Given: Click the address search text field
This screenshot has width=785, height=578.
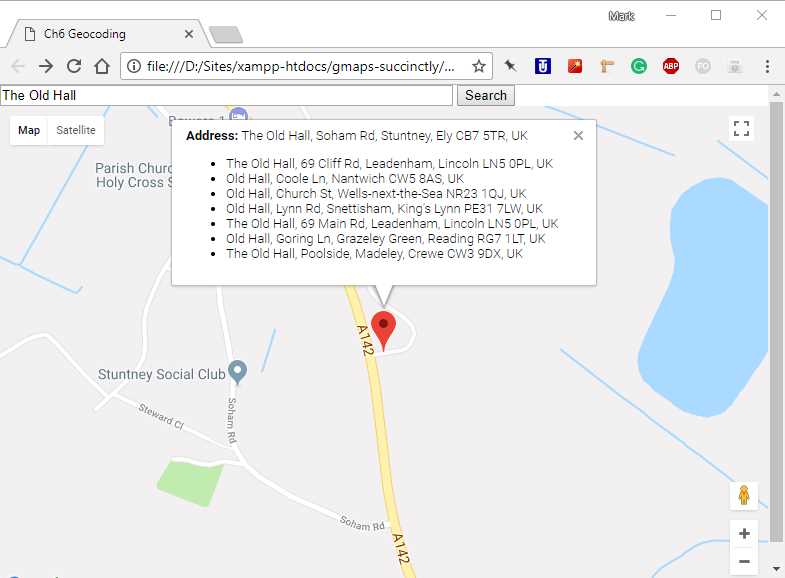Looking at the screenshot, I should pyautogui.click(x=226, y=95).
